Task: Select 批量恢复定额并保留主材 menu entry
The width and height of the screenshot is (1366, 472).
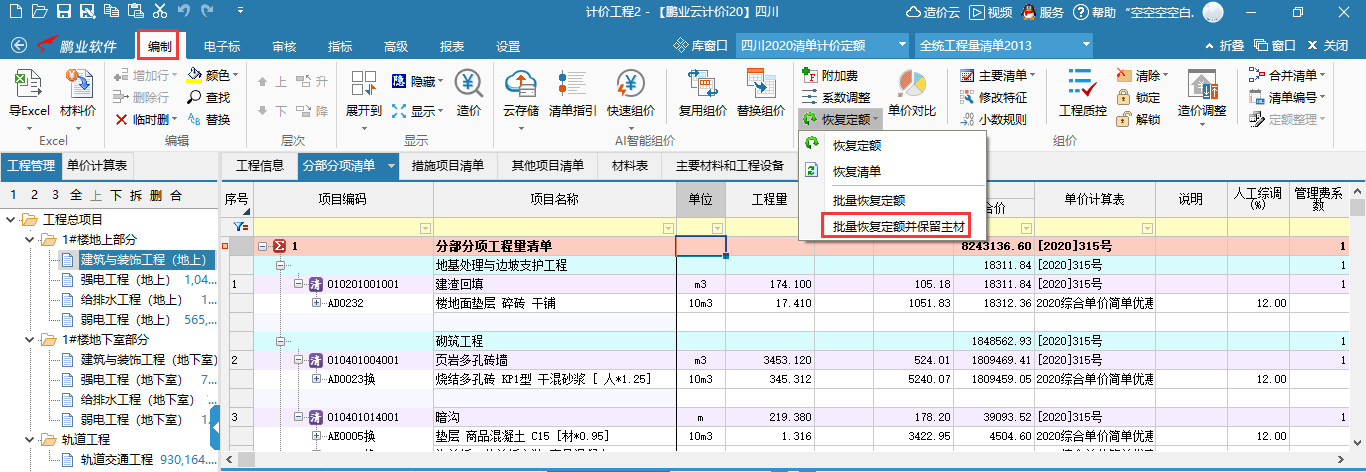Action: [x=904, y=227]
